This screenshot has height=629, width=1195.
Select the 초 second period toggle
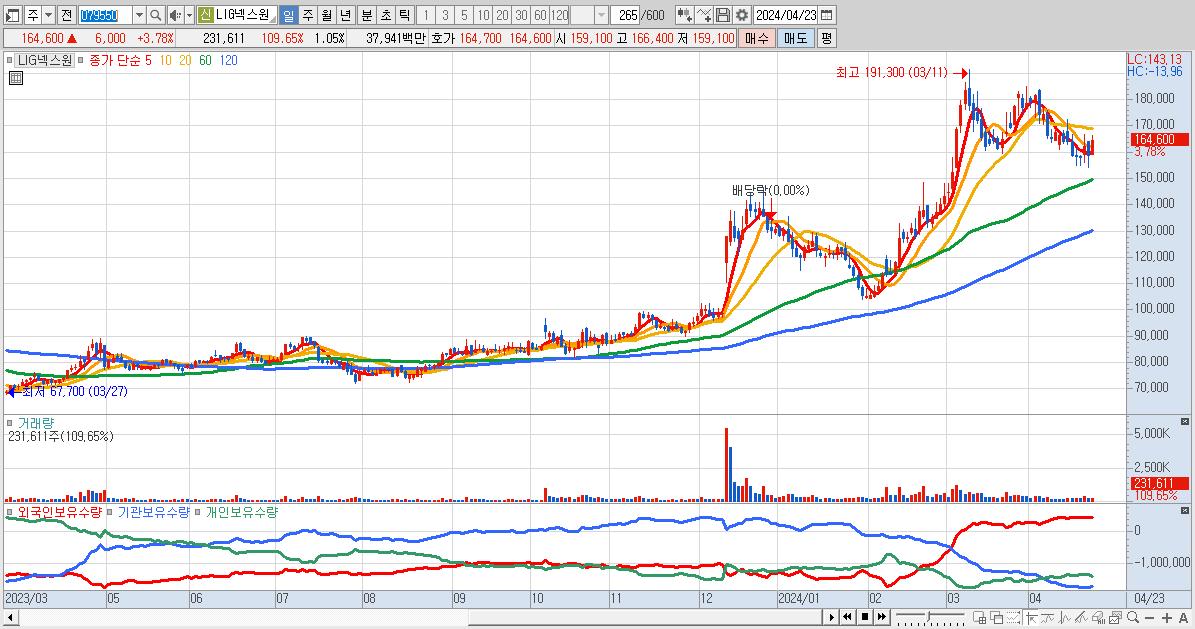point(386,15)
